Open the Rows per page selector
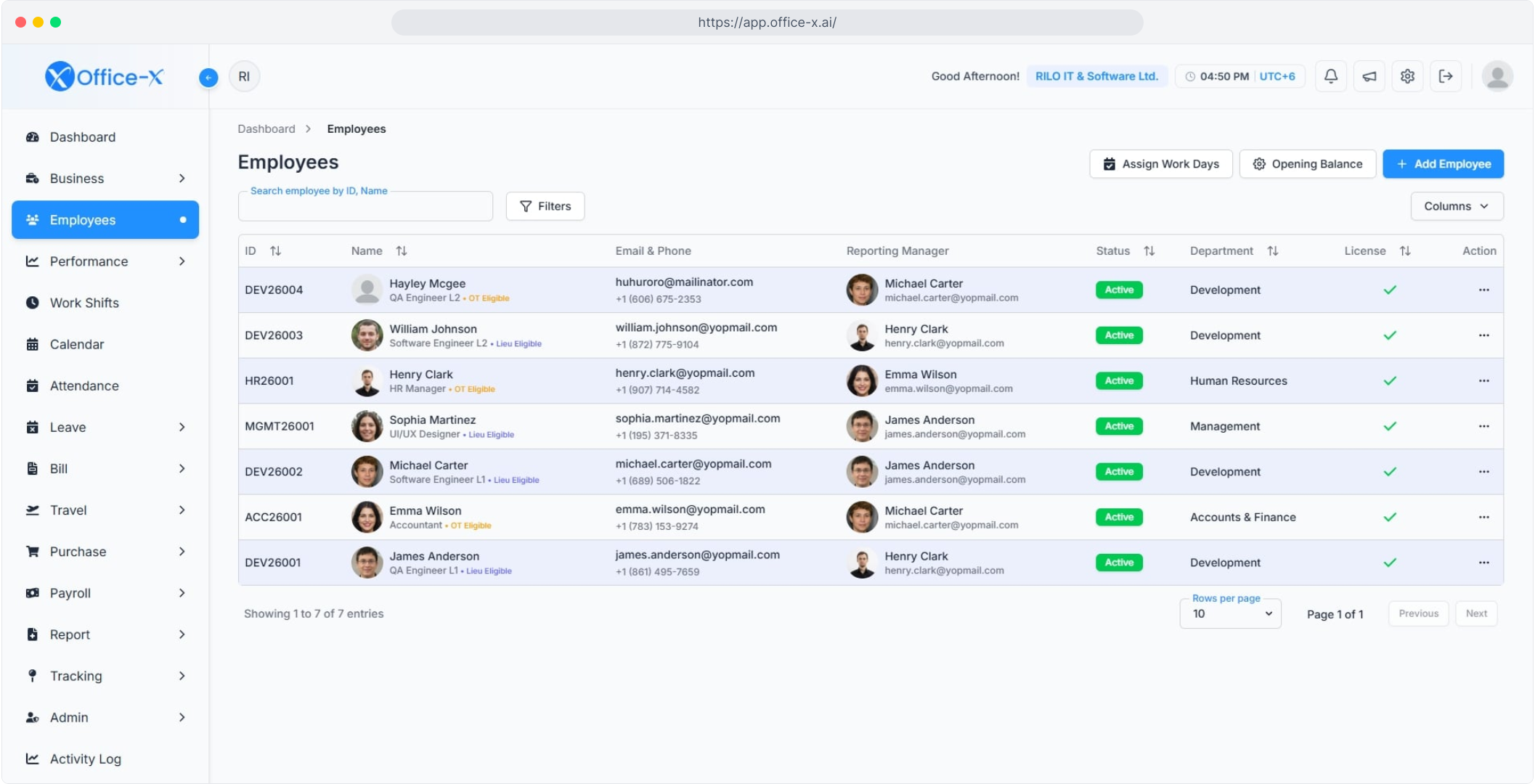The width and height of the screenshot is (1535, 784). coord(1231,613)
